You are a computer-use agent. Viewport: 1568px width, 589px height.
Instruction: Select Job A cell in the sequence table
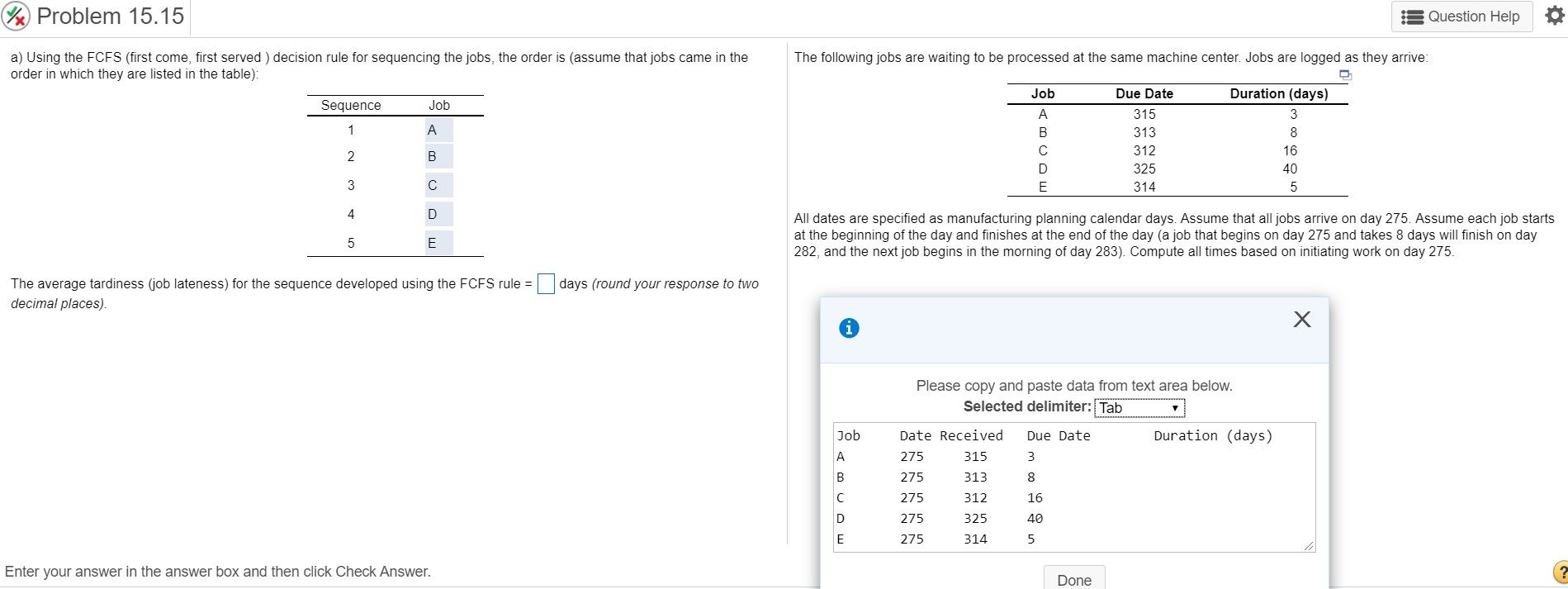pyautogui.click(x=438, y=129)
